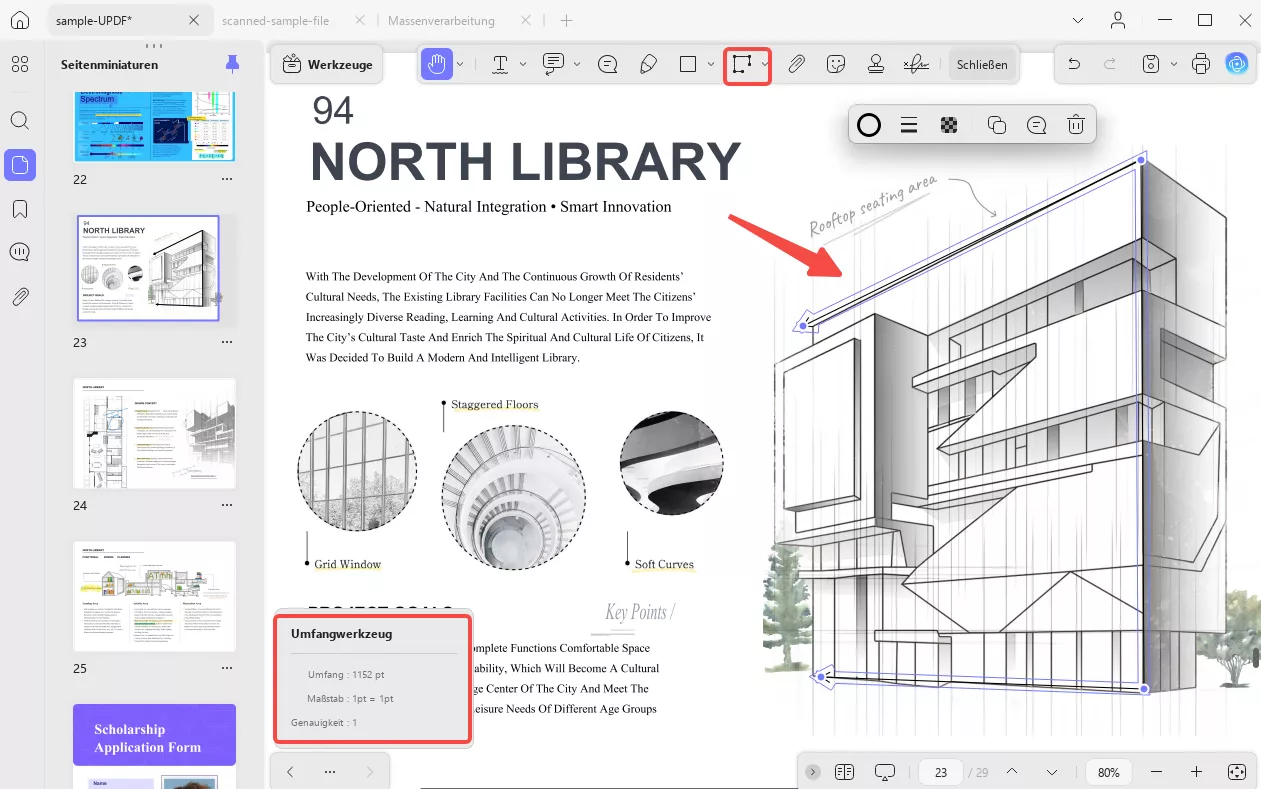Open the UPDF AI assistant
The height and width of the screenshot is (789, 1261).
coord(1237,64)
